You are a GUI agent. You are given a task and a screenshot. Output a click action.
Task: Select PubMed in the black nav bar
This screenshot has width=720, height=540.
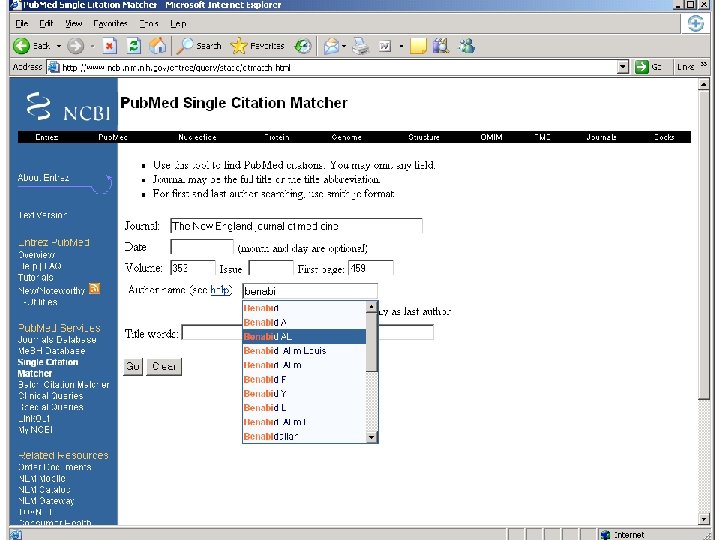tap(112, 137)
